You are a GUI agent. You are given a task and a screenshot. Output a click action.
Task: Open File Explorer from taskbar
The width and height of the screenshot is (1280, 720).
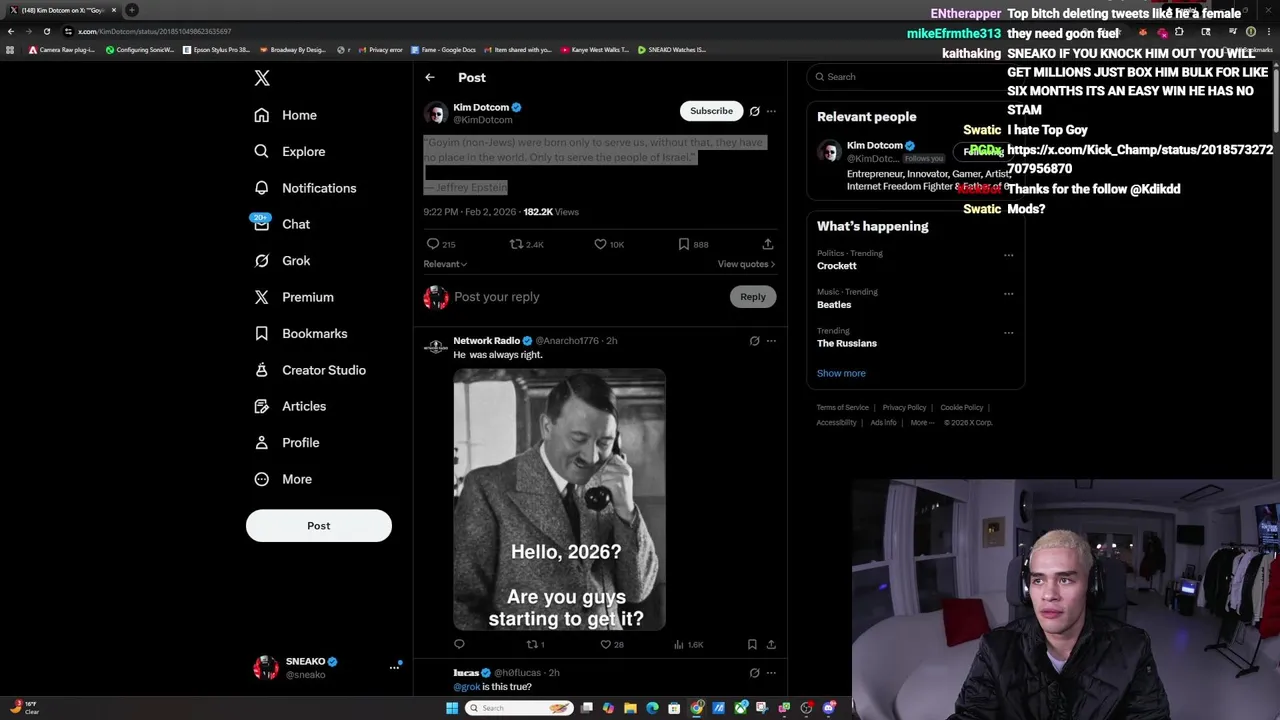click(x=630, y=708)
